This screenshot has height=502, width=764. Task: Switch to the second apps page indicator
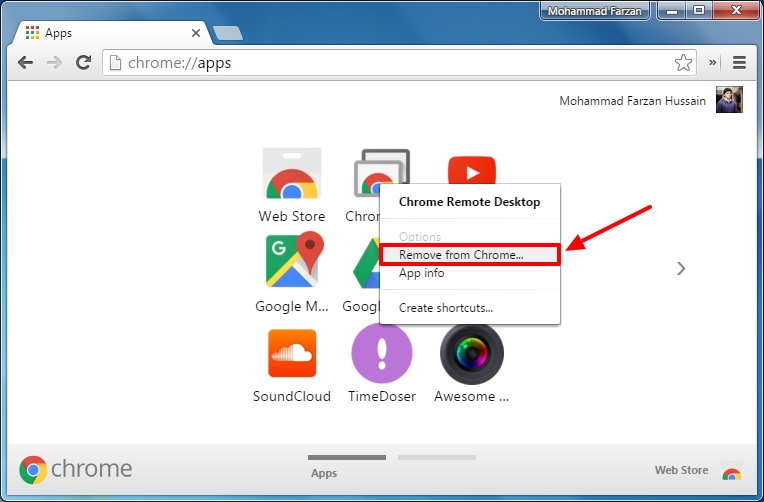tap(437, 458)
